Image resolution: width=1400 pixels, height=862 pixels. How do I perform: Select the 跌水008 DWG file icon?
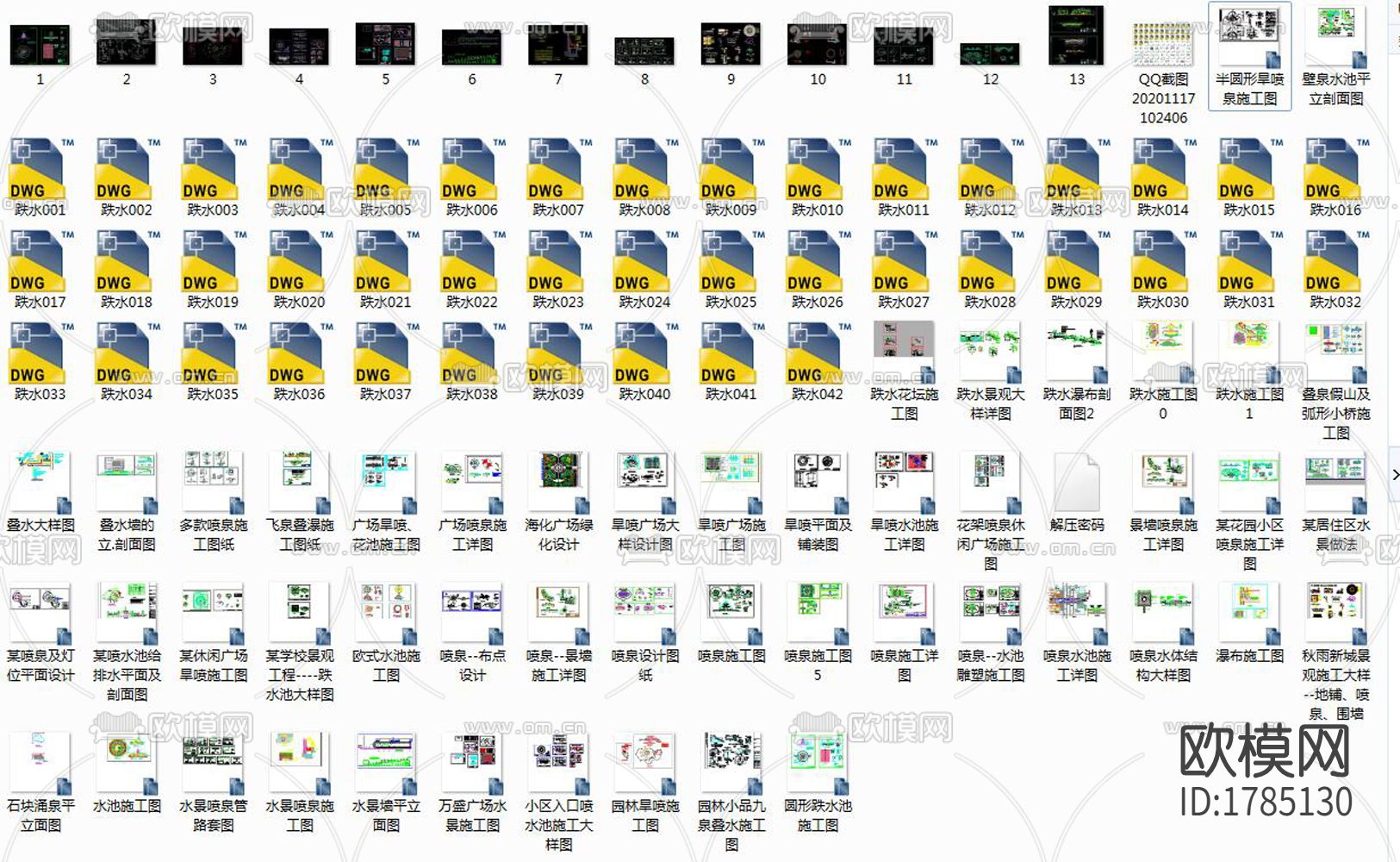click(x=644, y=169)
